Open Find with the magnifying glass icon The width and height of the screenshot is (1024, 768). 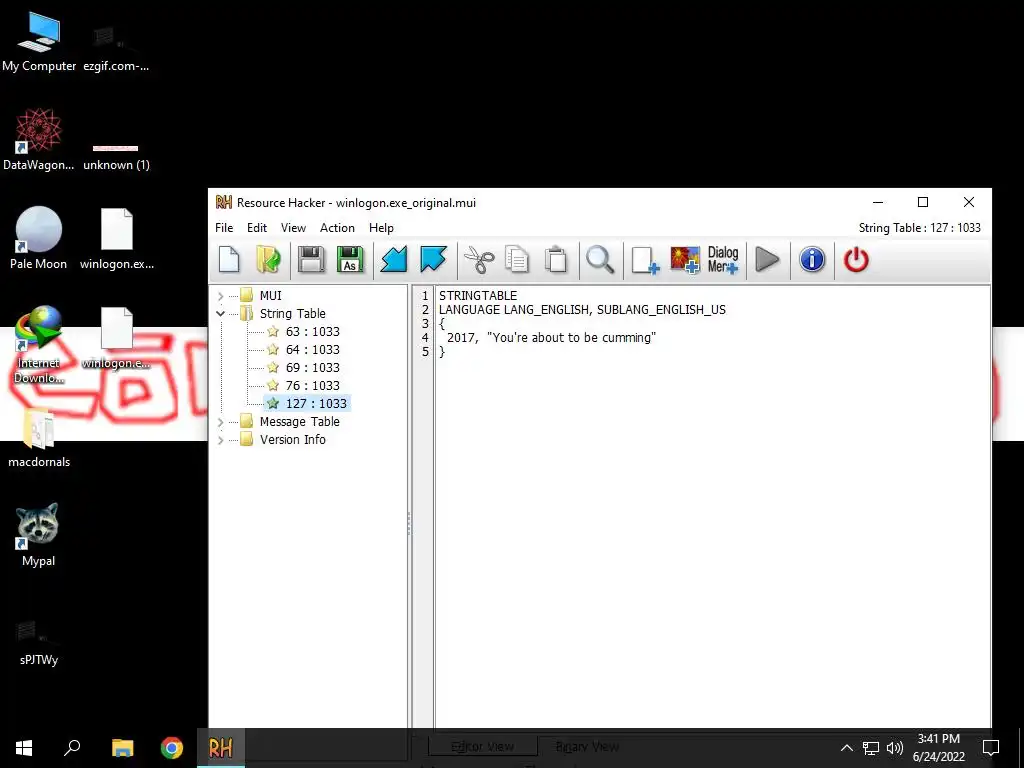600,259
